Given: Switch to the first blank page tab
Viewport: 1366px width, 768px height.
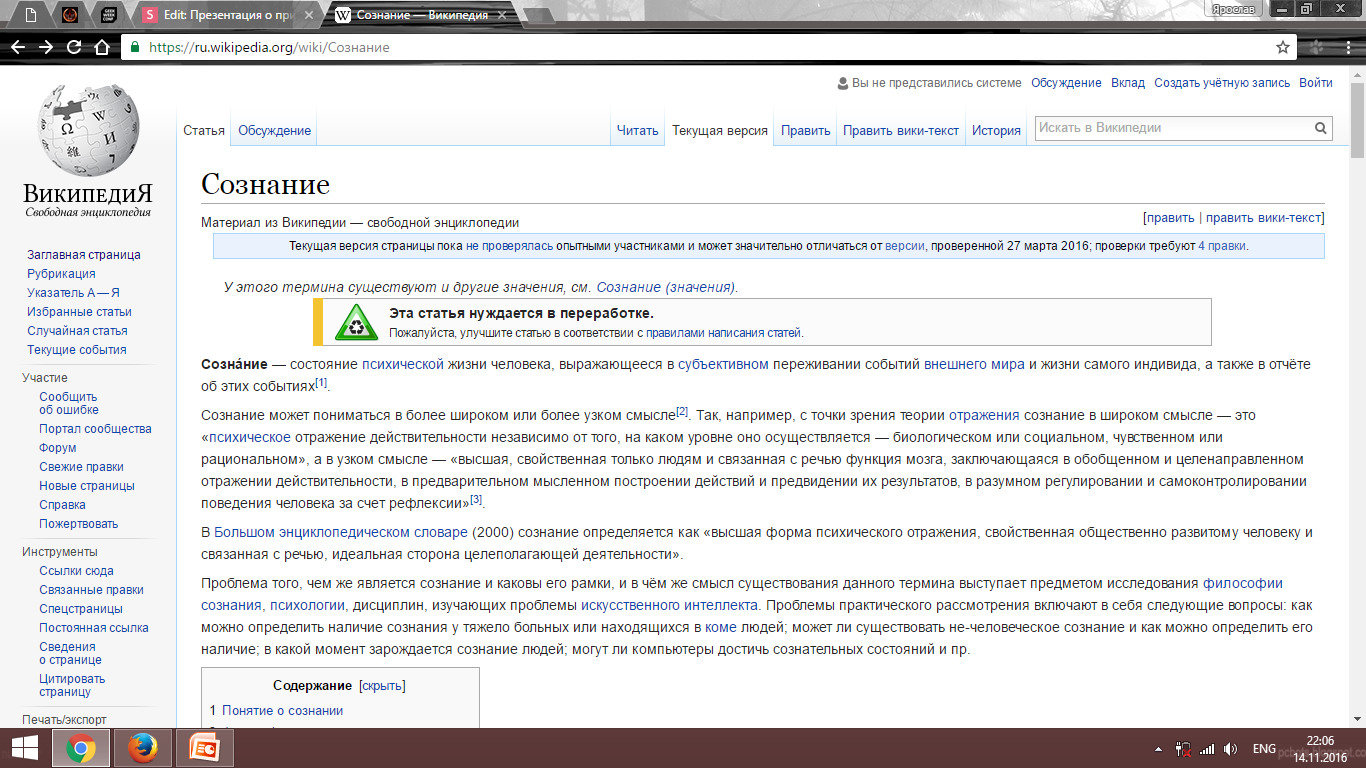Looking at the screenshot, I should (x=30, y=14).
